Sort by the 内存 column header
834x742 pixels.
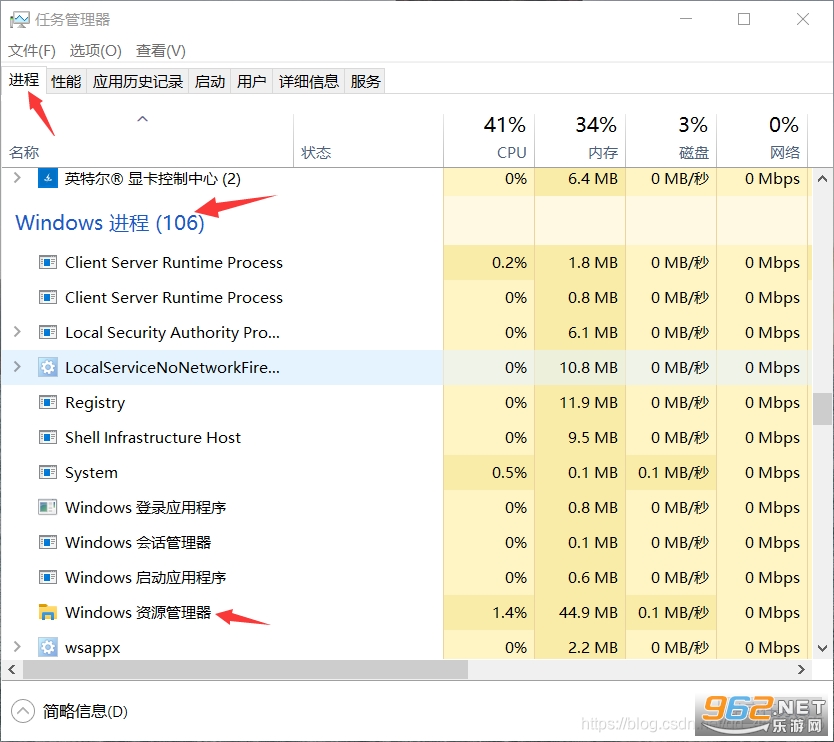point(580,140)
